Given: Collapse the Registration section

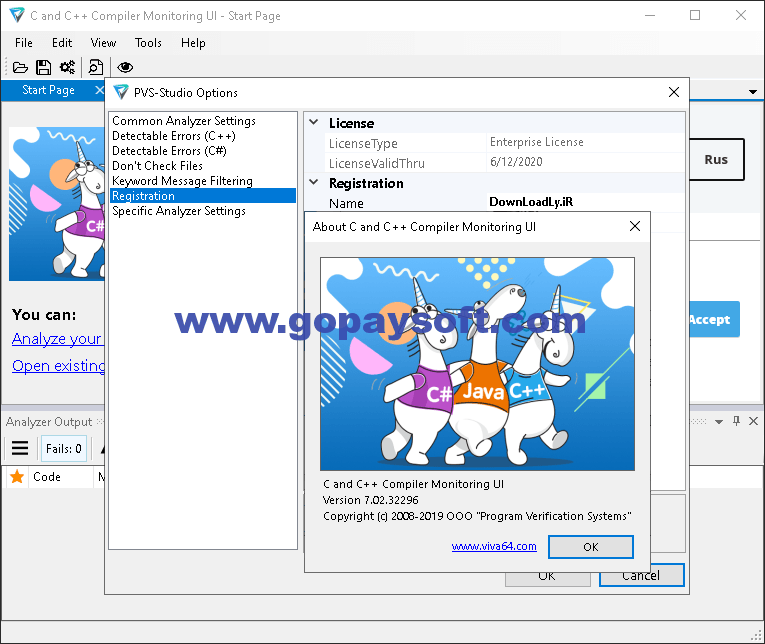Looking at the screenshot, I should tap(314, 182).
